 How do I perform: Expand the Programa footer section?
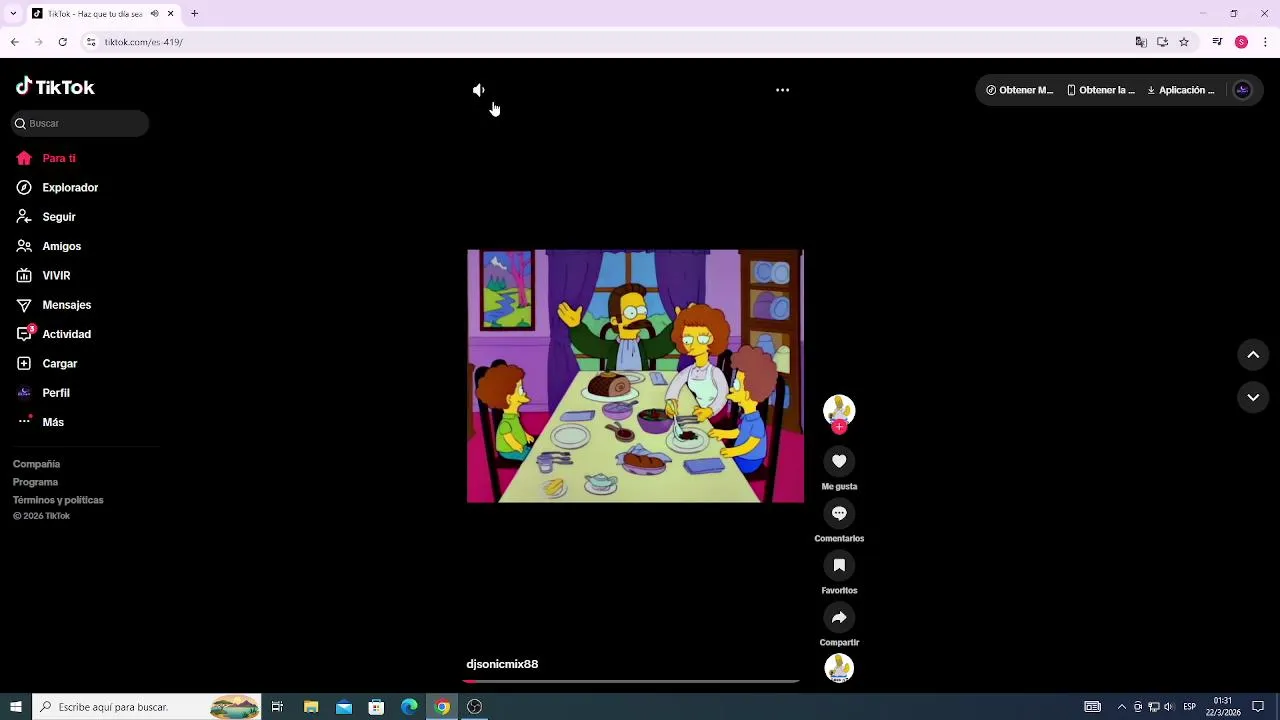coord(35,482)
